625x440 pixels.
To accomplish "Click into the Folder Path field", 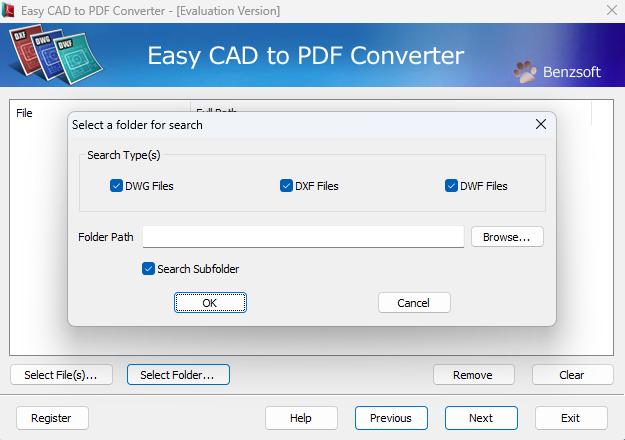I will click(x=303, y=237).
